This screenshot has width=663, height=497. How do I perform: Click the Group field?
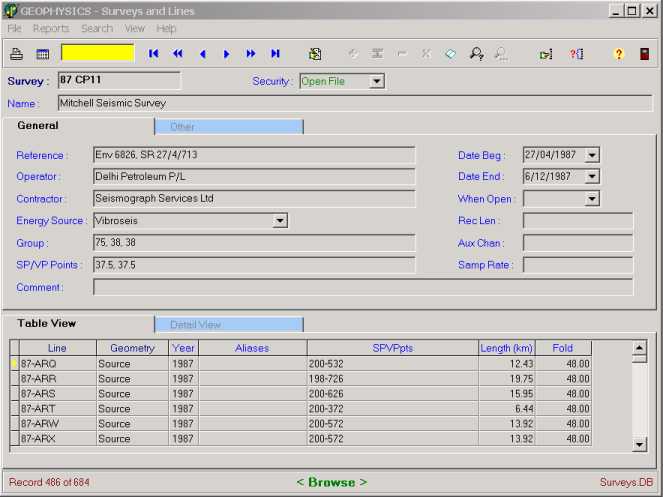(x=254, y=243)
